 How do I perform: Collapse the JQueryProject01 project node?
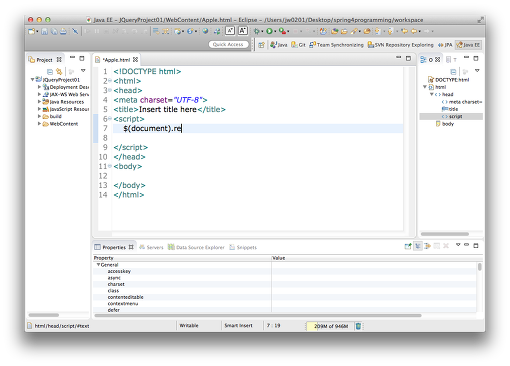[x=32, y=80]
